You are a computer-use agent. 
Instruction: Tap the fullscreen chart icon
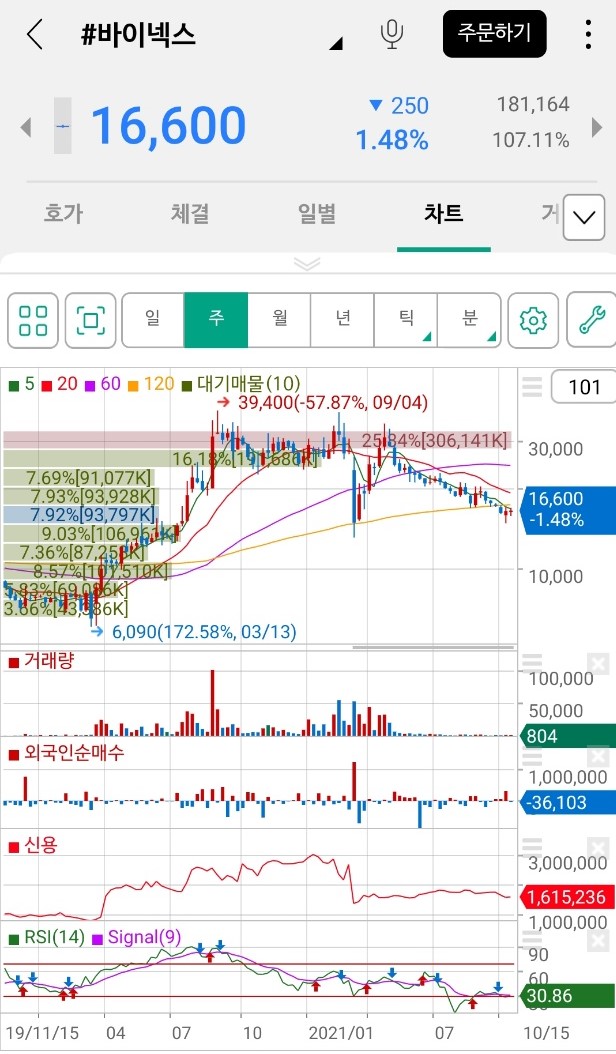coord(91,320)
